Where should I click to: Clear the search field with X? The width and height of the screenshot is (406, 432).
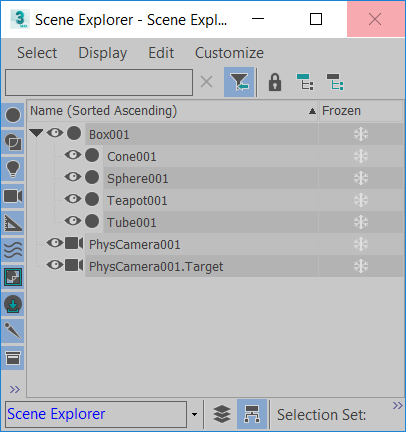(207, 82)
